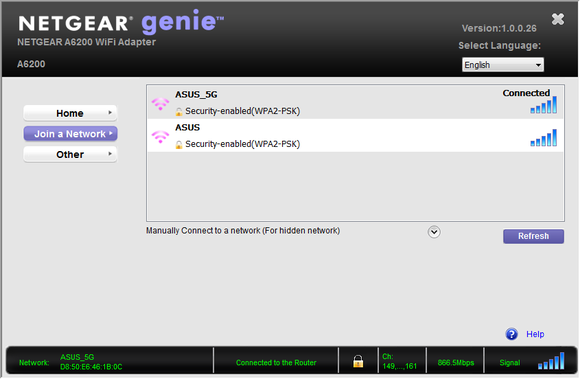Click ASUS row signal strength bars

click(x=543, y=138)
